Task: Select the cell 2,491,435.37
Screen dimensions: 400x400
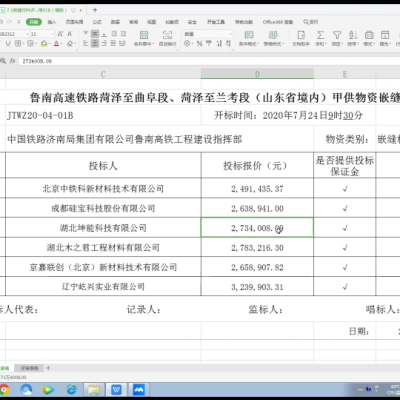Action: tap(257, 189)
